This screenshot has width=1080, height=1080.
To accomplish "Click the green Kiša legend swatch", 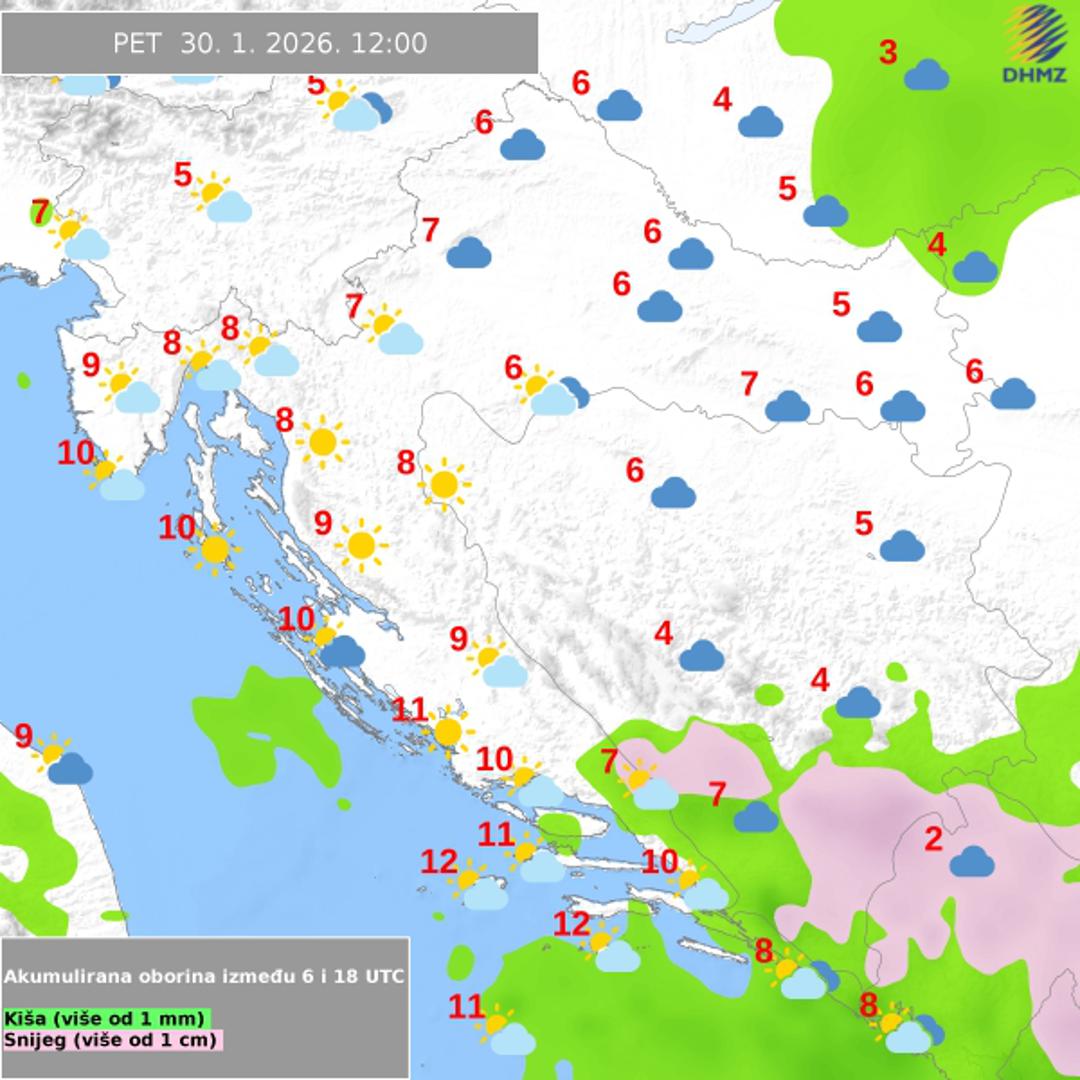I will click(x=105, y=1018).
